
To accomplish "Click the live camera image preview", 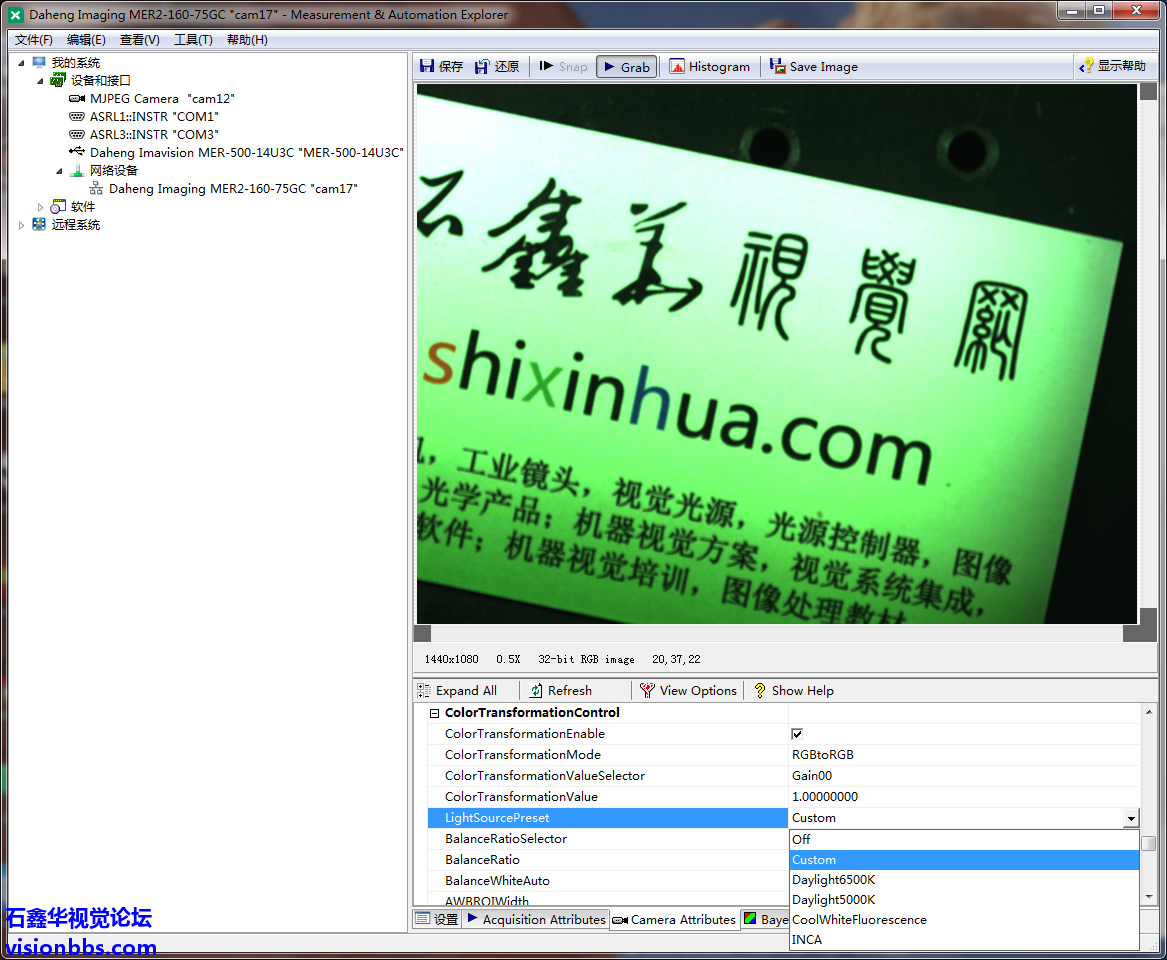I will click(776, 353).
